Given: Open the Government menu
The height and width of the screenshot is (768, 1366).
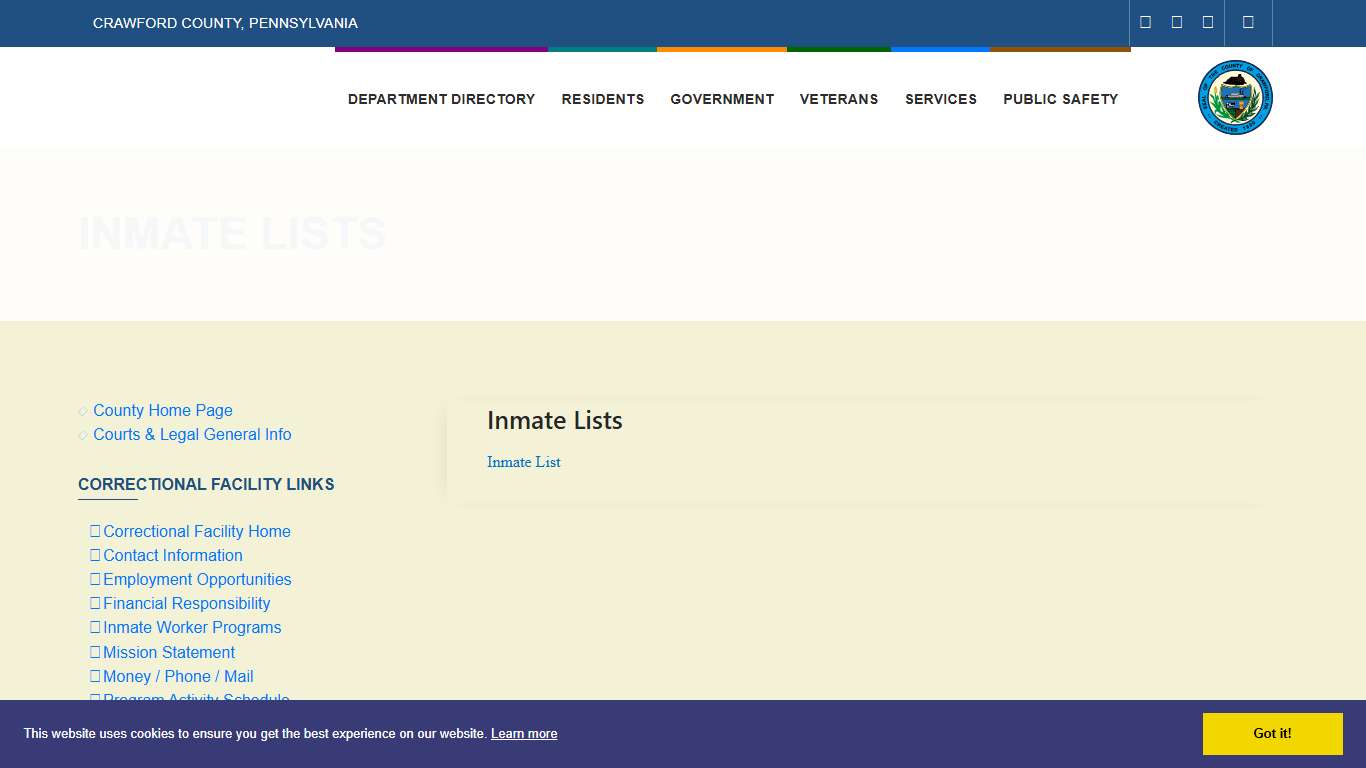Looking at the screenshot, I should tap(722, 99).
